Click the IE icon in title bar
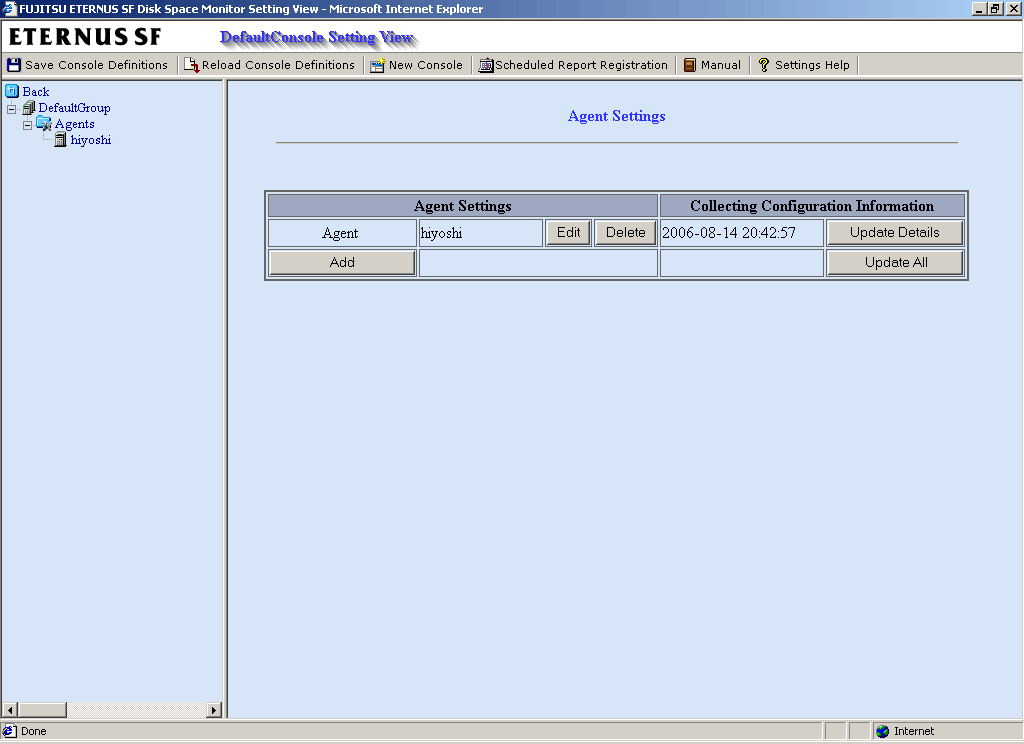 [8, 8]
